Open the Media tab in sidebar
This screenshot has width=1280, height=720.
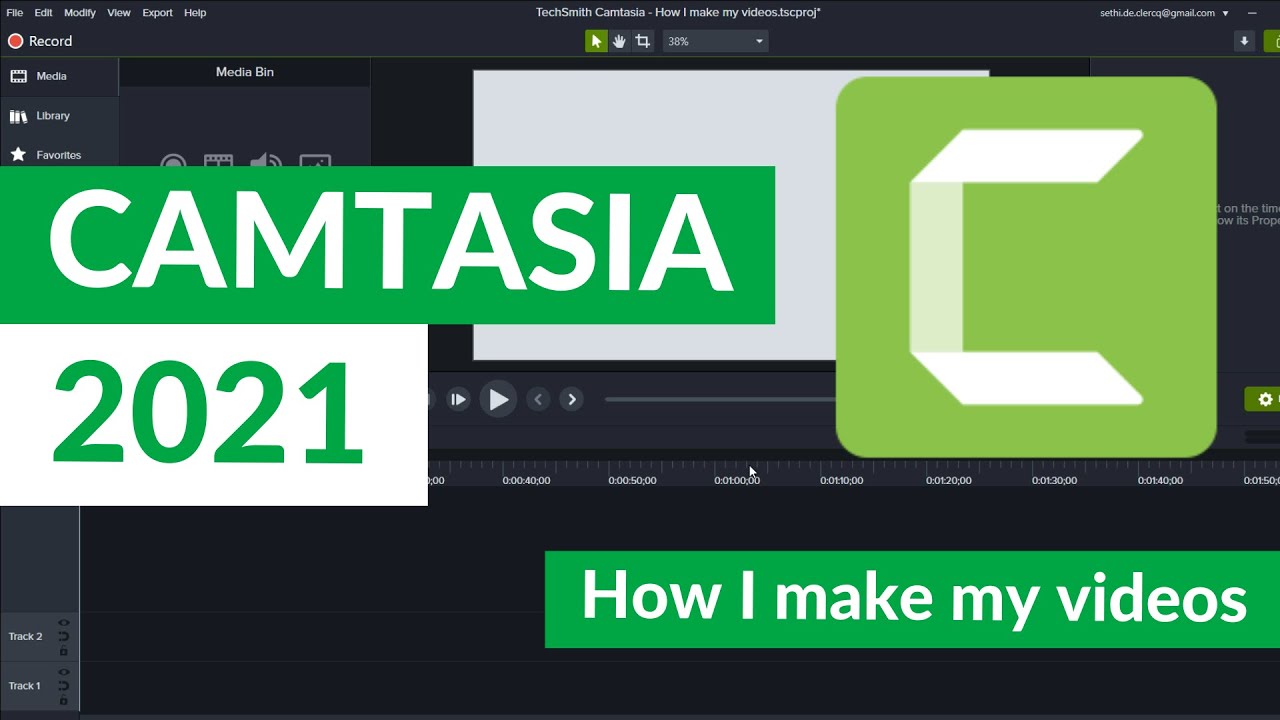coord(51,76)
